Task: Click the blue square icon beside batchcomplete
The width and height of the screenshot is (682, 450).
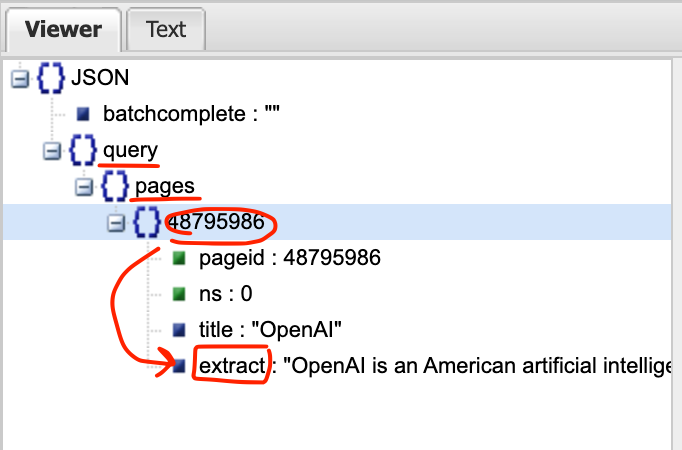Action: pyautogui.click(x=83, y=114)
